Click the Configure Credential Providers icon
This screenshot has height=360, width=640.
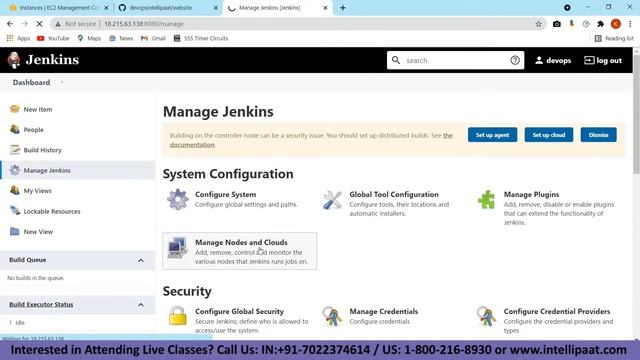pyautogui.click(x=487, y=316)
